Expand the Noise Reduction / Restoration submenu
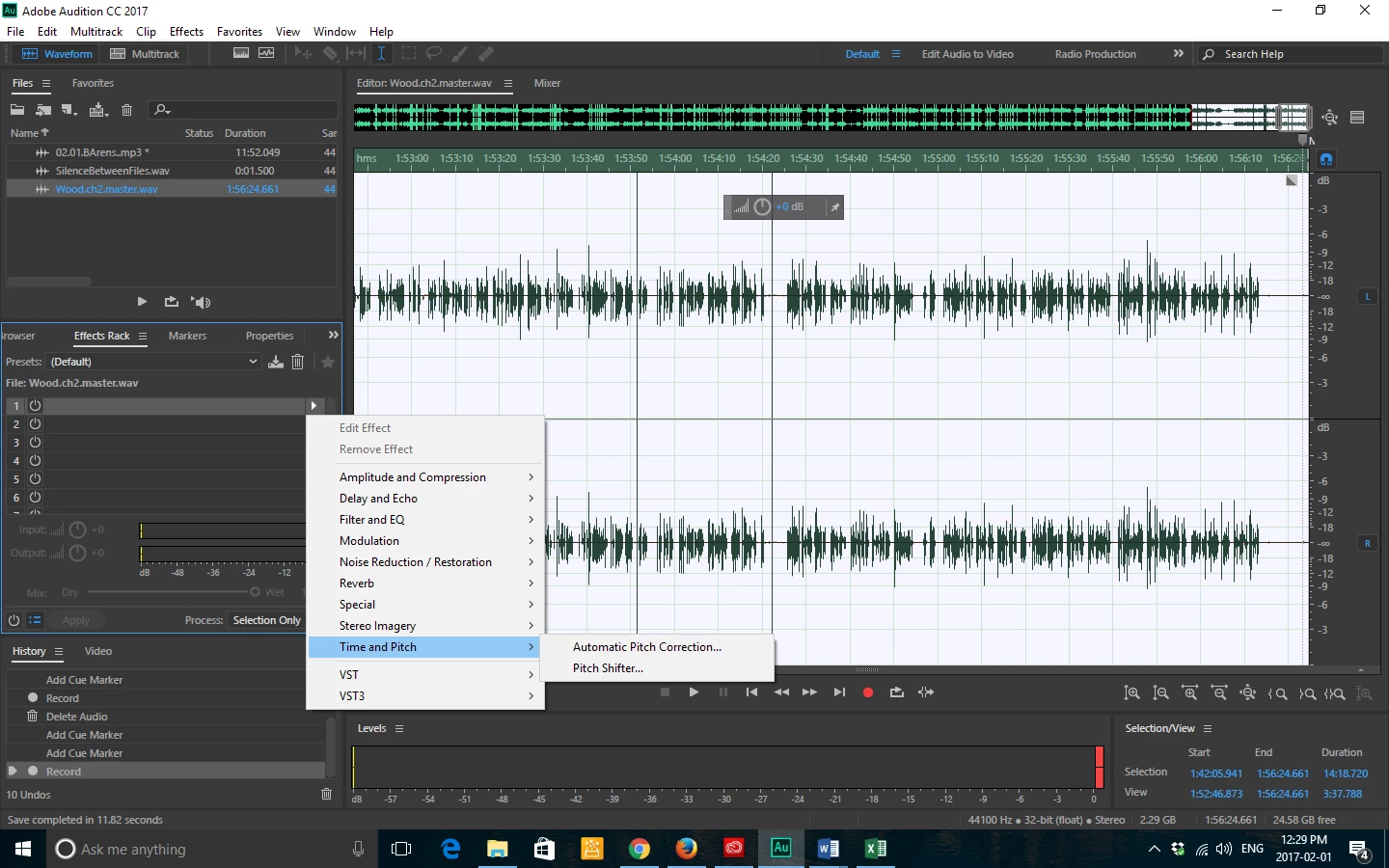Screen dimensions: 1389x868 425,562
